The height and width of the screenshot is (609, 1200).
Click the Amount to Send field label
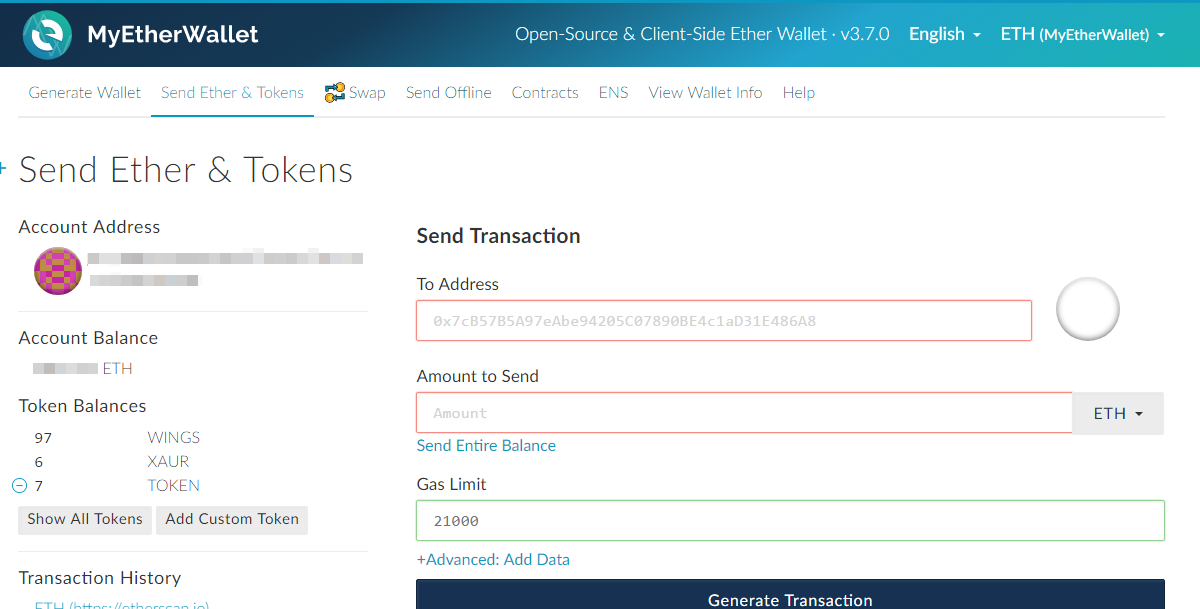[478, 376]
